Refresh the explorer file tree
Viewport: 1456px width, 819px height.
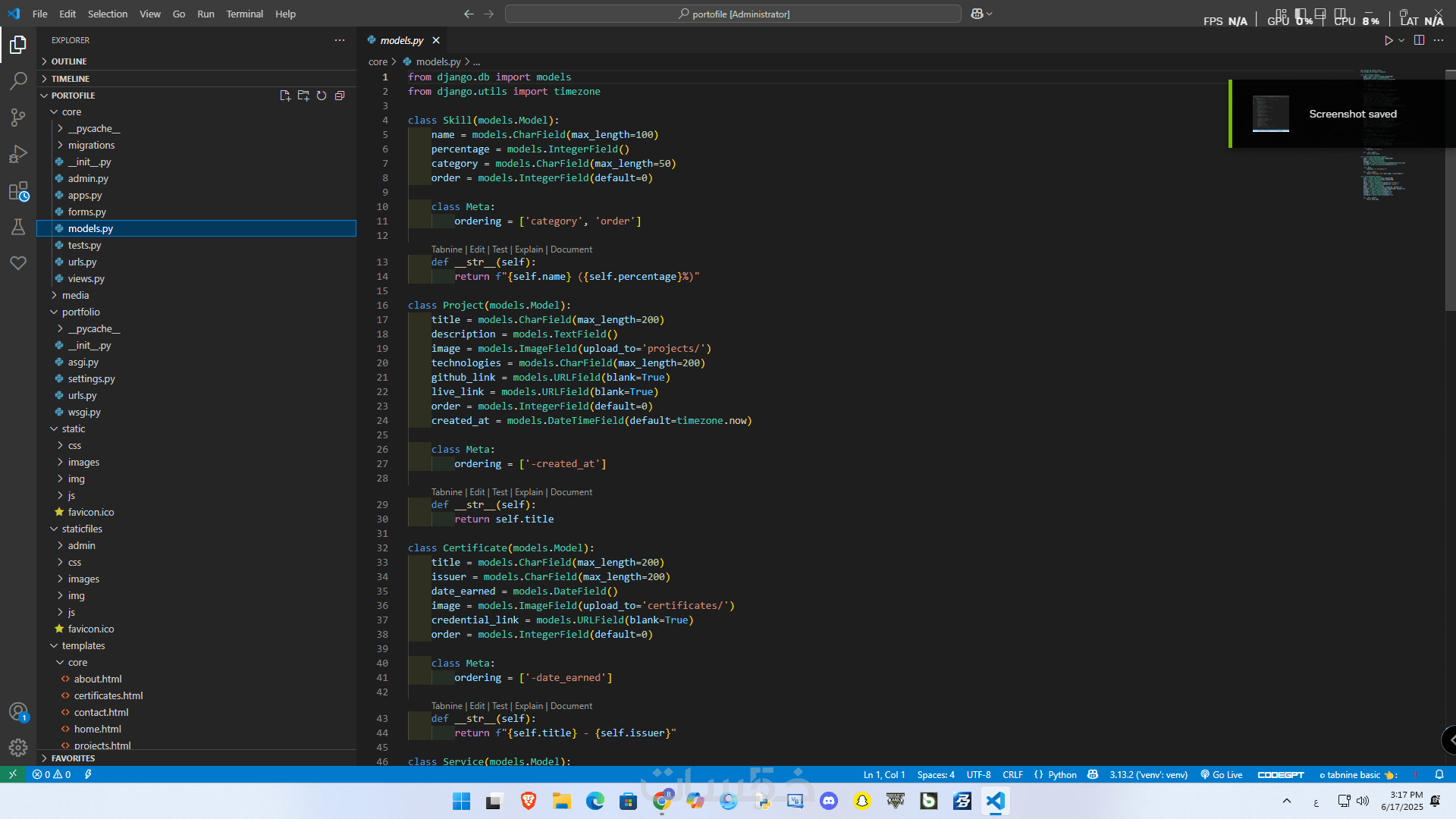[x=322, y=96]
